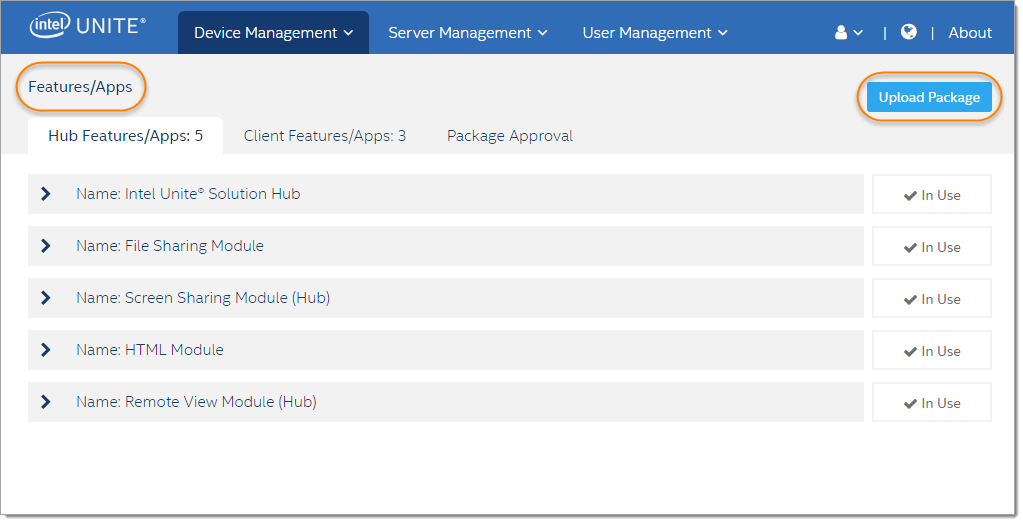This screenshot has width=1023, height=523.
Task: Click checkmark icon on Solution Hub row
Action: (910, 196)
